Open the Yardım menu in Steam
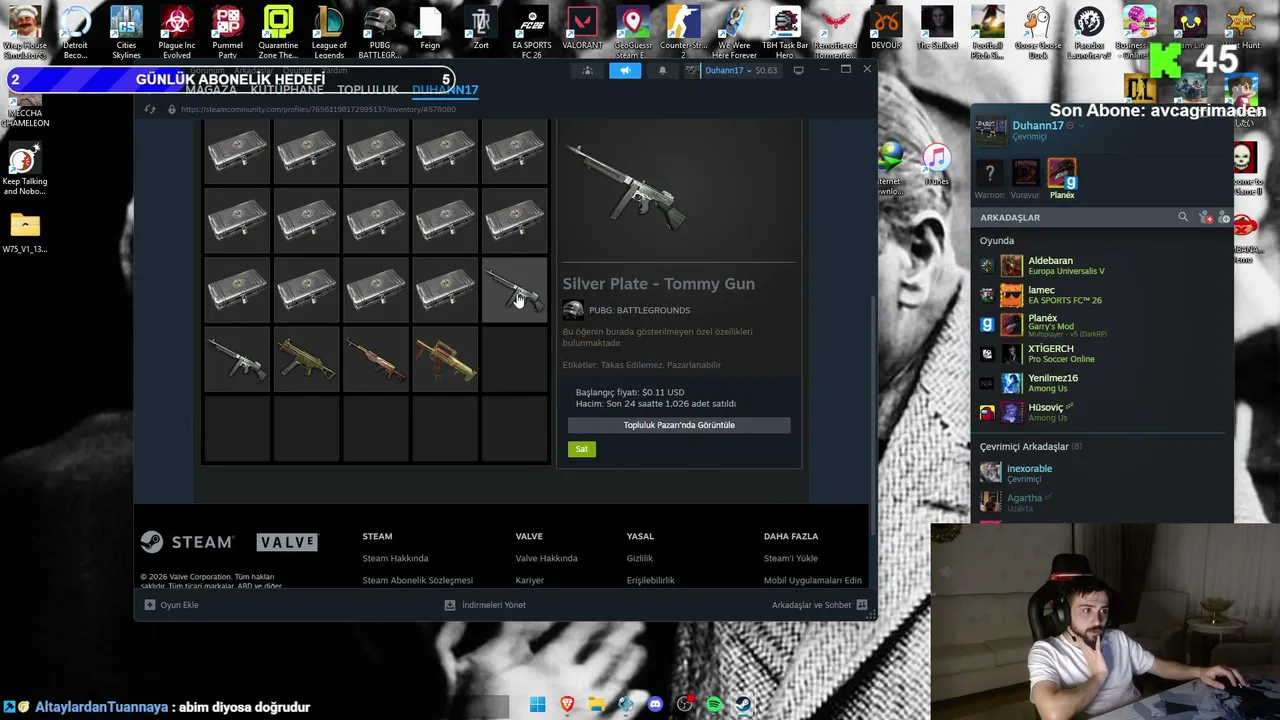 tap(334, 70)
